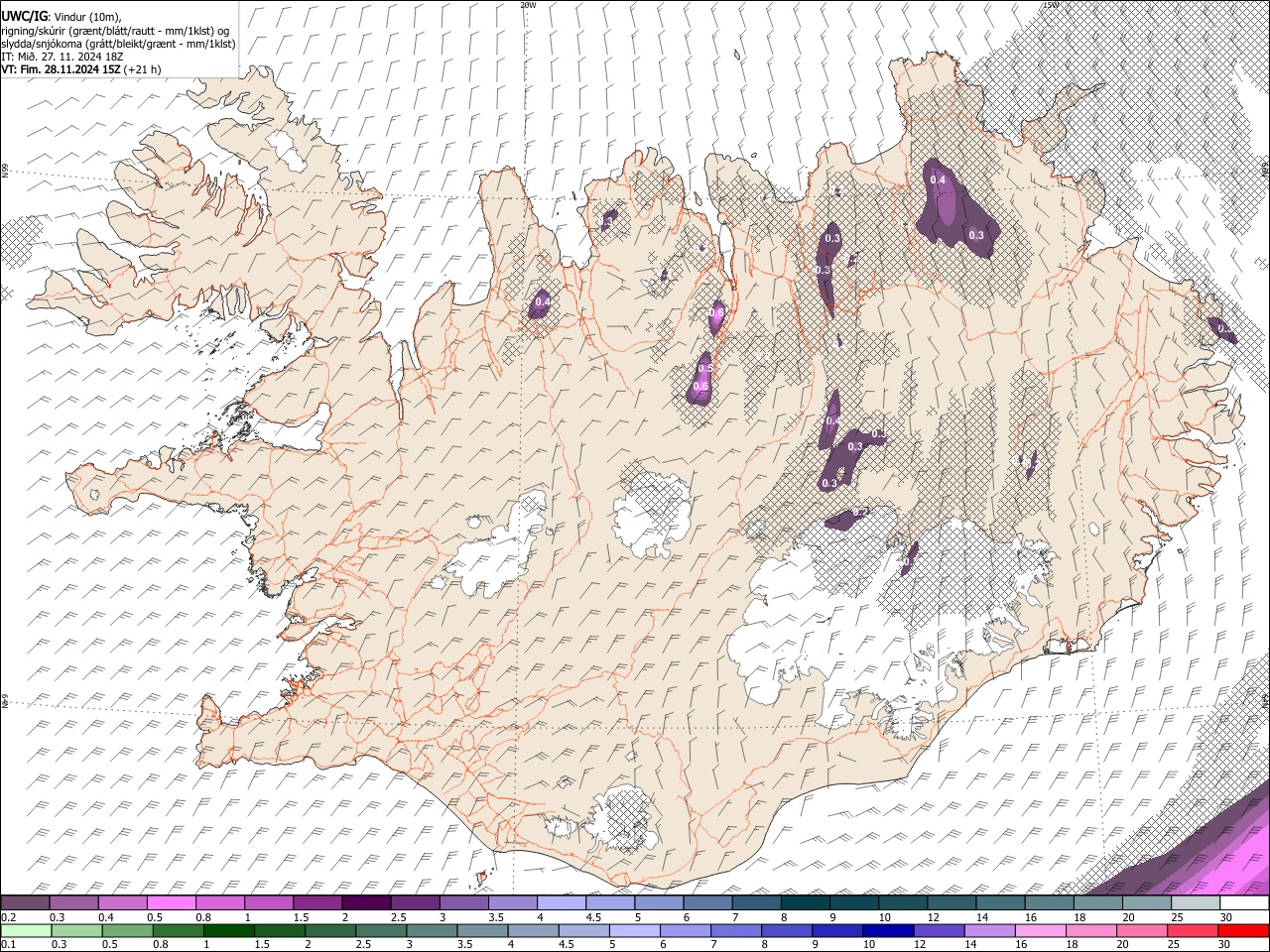Image resolution: width=1270 pixels, height=952 pixels.
Task: Select the 'rigning/skúrir' legend description line
Action: tap(117, 31)
